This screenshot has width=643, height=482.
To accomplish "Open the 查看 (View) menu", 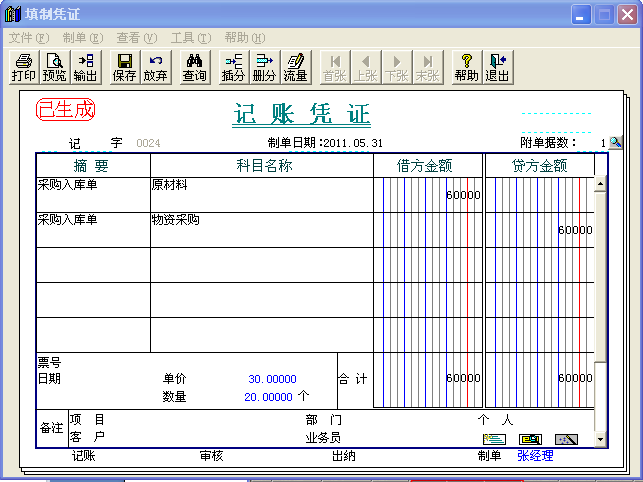I will [137, 37].
